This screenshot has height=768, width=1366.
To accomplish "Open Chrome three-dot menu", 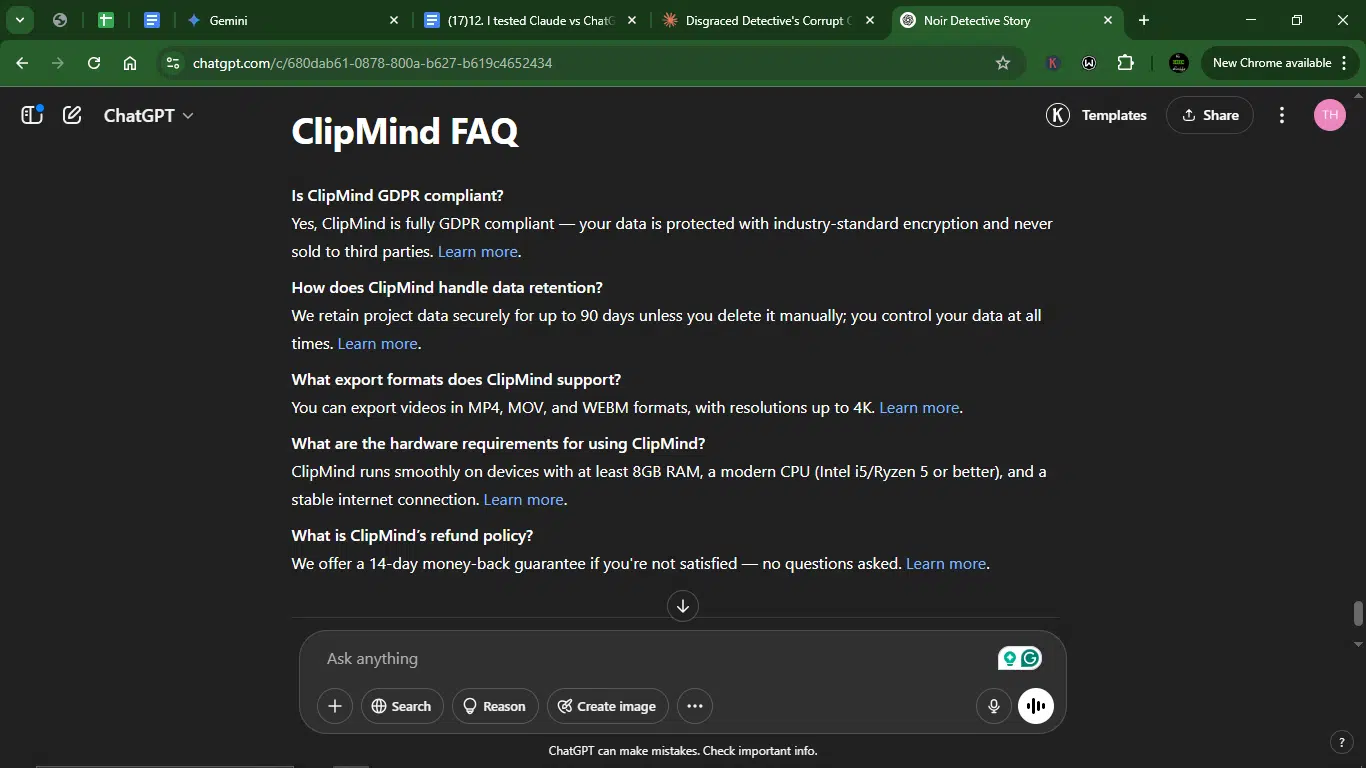I will pos(1343,63).
